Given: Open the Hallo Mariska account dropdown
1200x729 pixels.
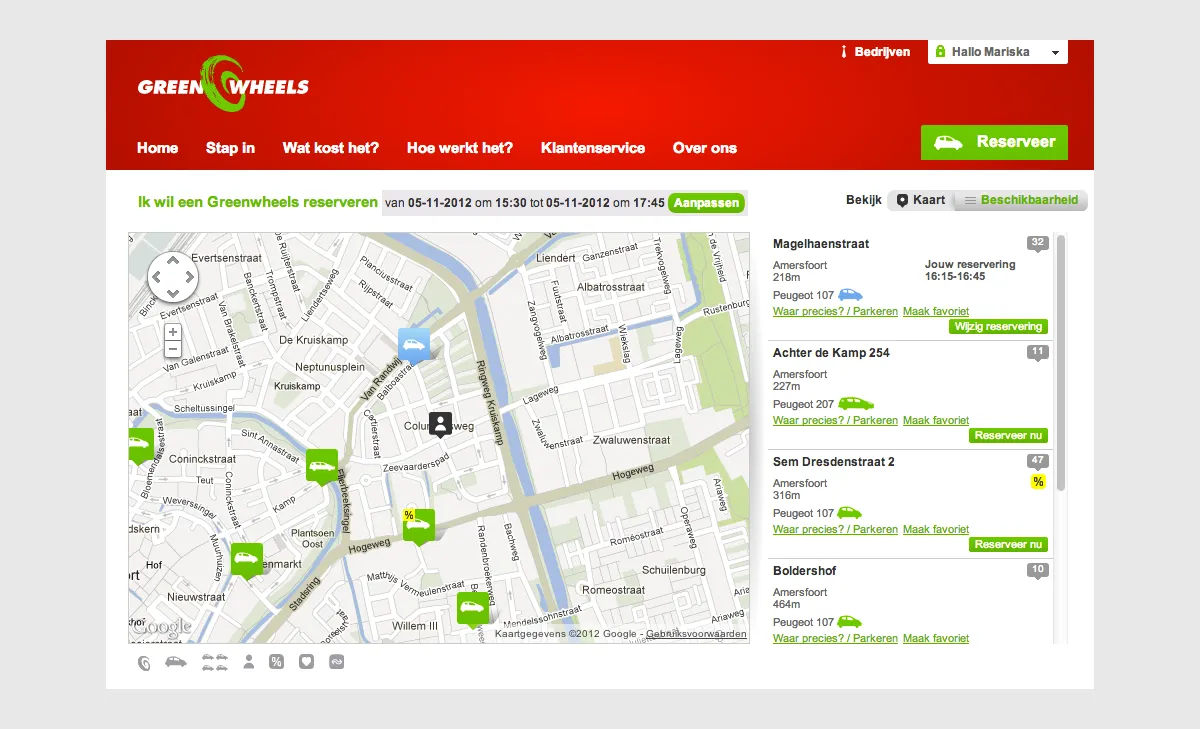Looking at the screenshot, I should pos(997,52).
